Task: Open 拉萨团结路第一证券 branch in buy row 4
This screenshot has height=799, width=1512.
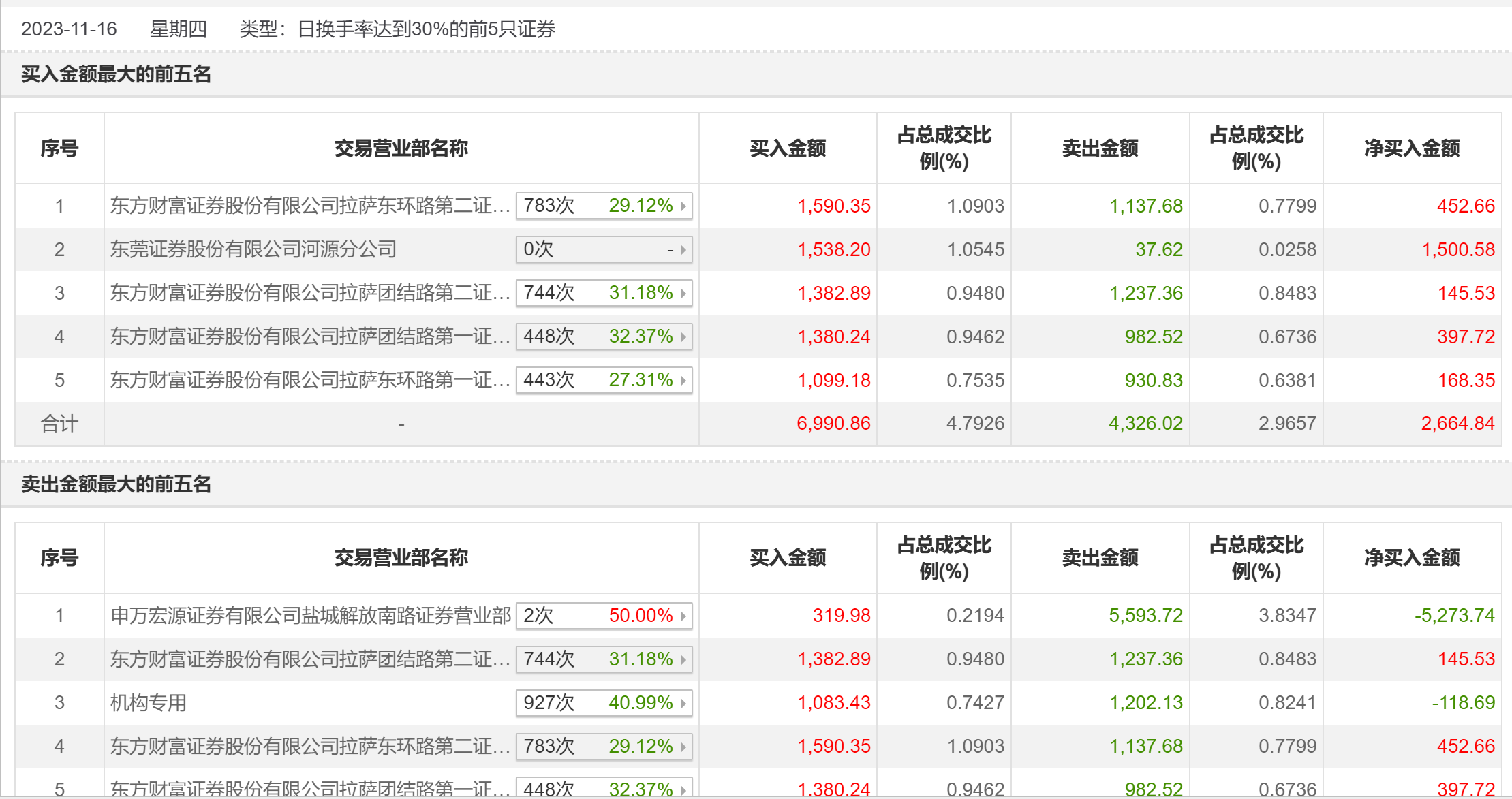Action: point(310,336)
